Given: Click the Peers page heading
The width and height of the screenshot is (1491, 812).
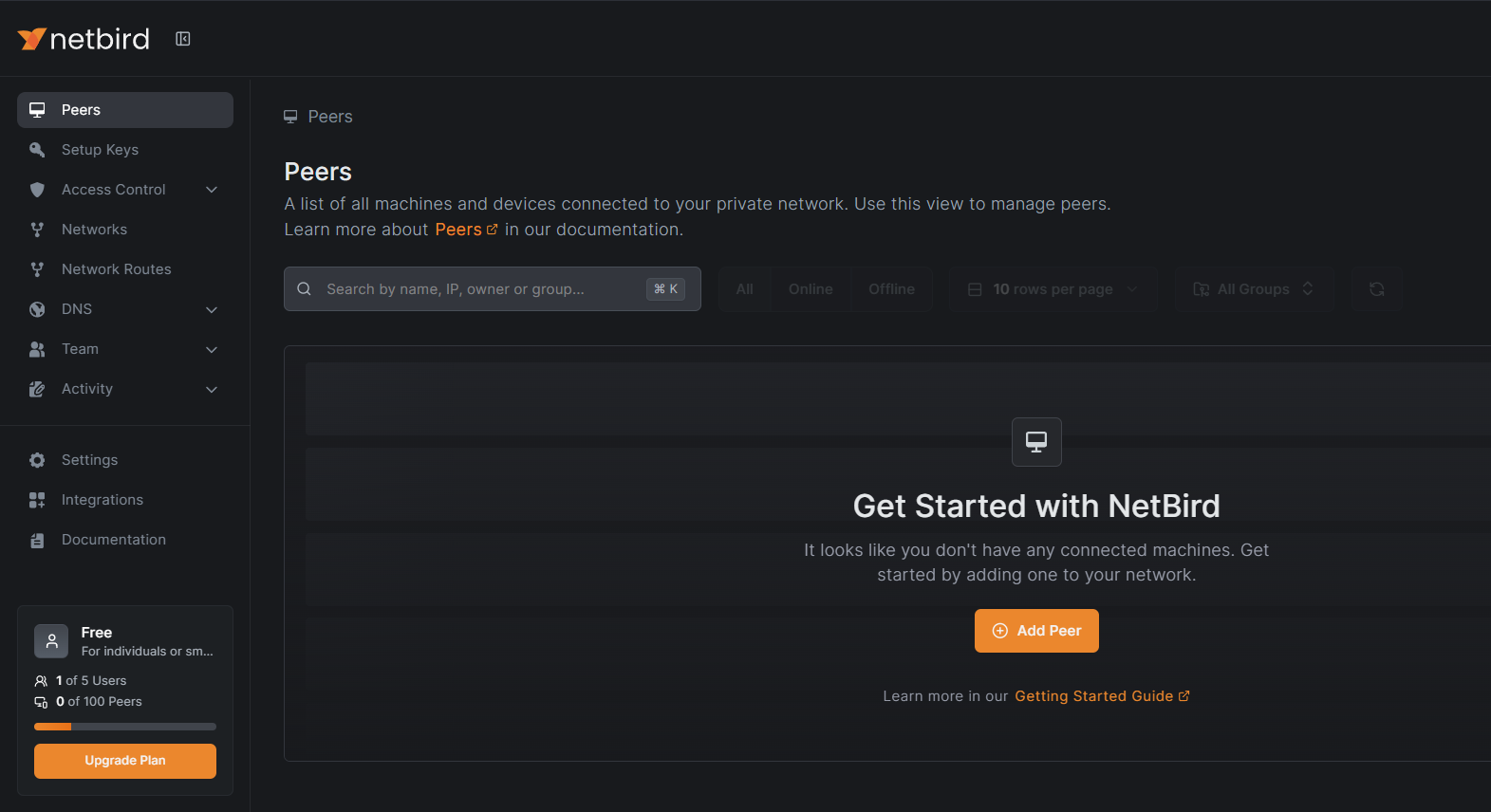Looking at the screenshot, I should click(318, 172).
